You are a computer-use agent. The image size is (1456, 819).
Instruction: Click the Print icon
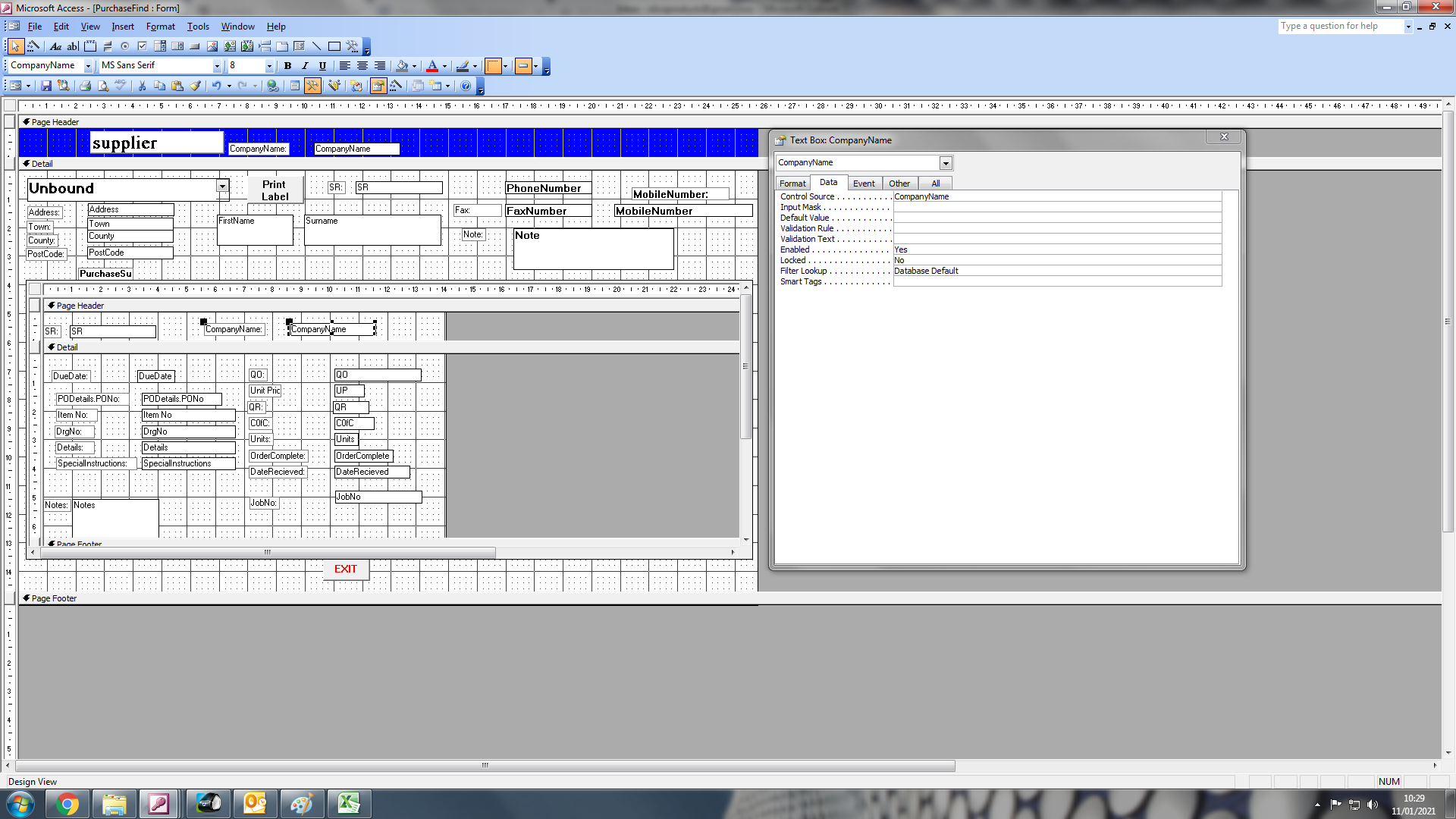coord(85,86)
